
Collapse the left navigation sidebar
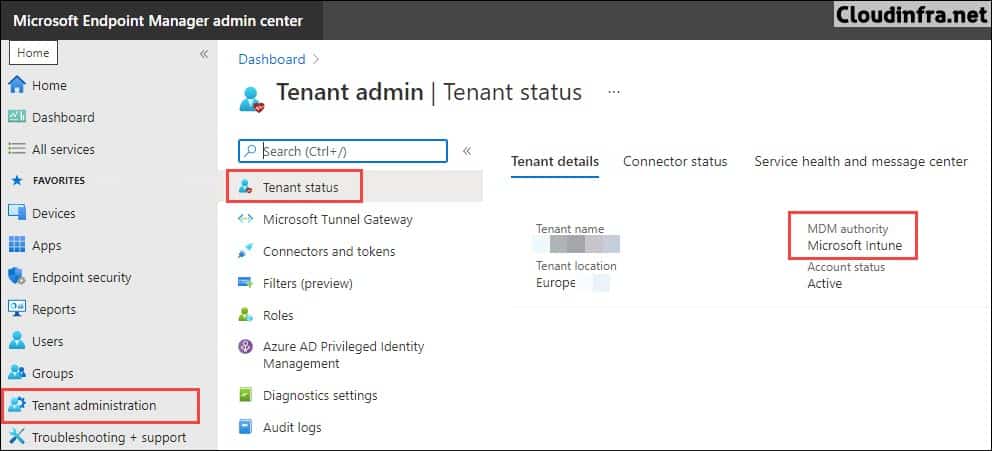[x=204, y=54]
